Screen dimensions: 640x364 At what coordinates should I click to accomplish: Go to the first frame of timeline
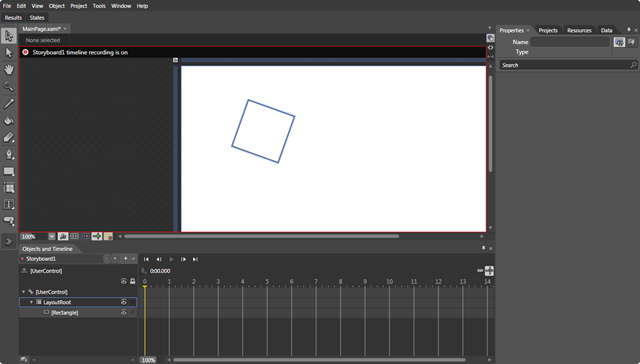pos(146,259)
